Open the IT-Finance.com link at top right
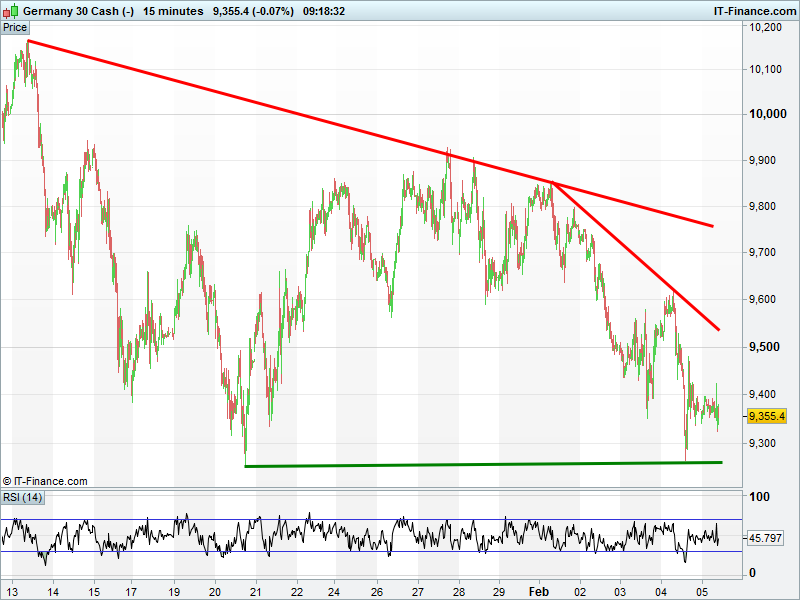800x600 pixels. click(x=753, y=11)
